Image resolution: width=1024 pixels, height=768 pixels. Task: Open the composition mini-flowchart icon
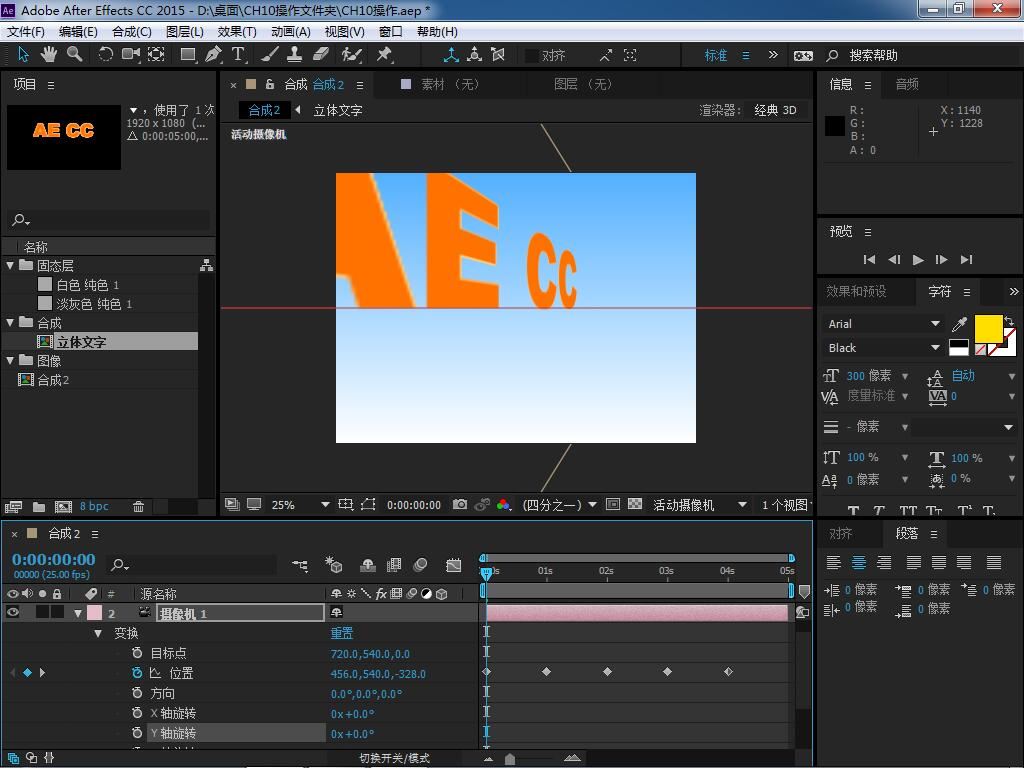click(x=300, y=565)
